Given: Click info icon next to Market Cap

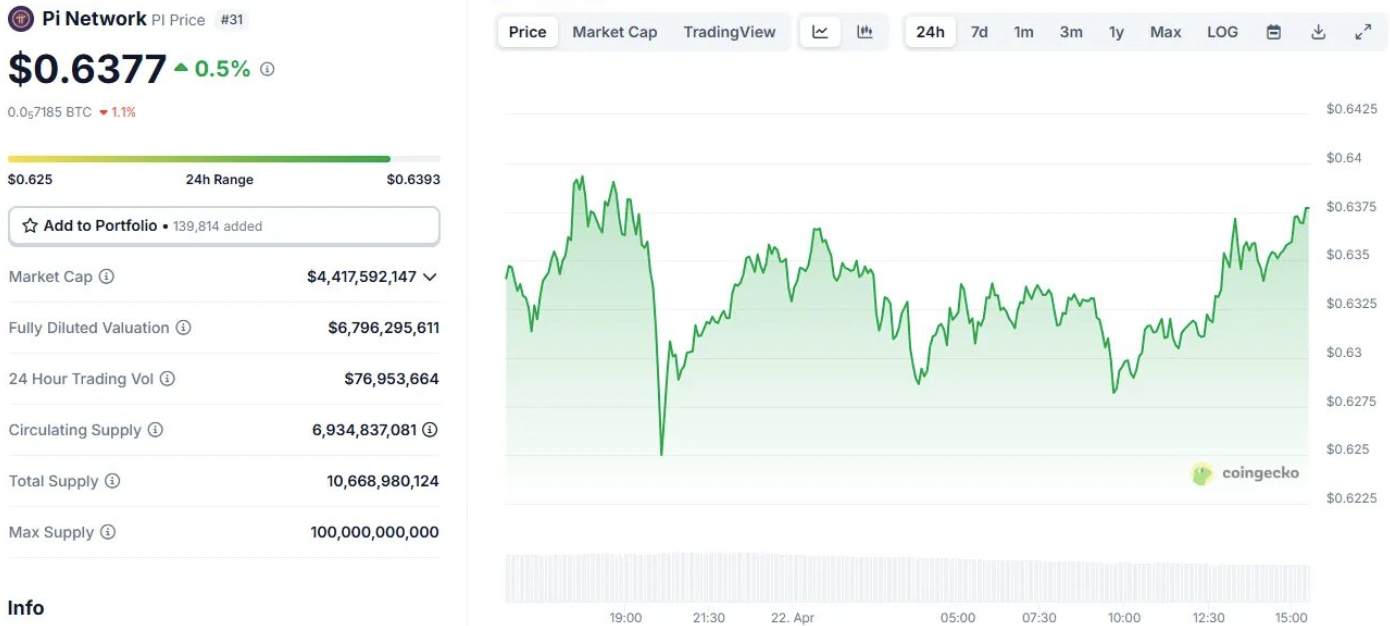Looking at the screenshot, I should [106, 277].
